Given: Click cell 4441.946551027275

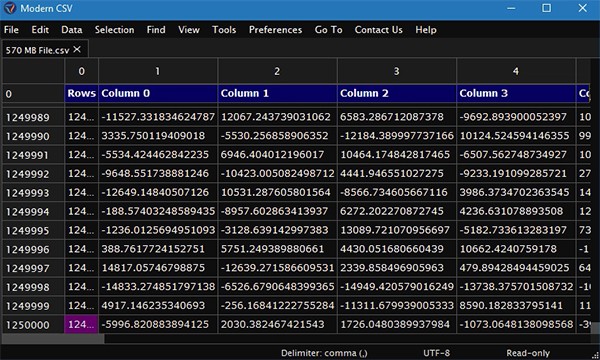Looking at the screenshot, I should click(396, 173).
